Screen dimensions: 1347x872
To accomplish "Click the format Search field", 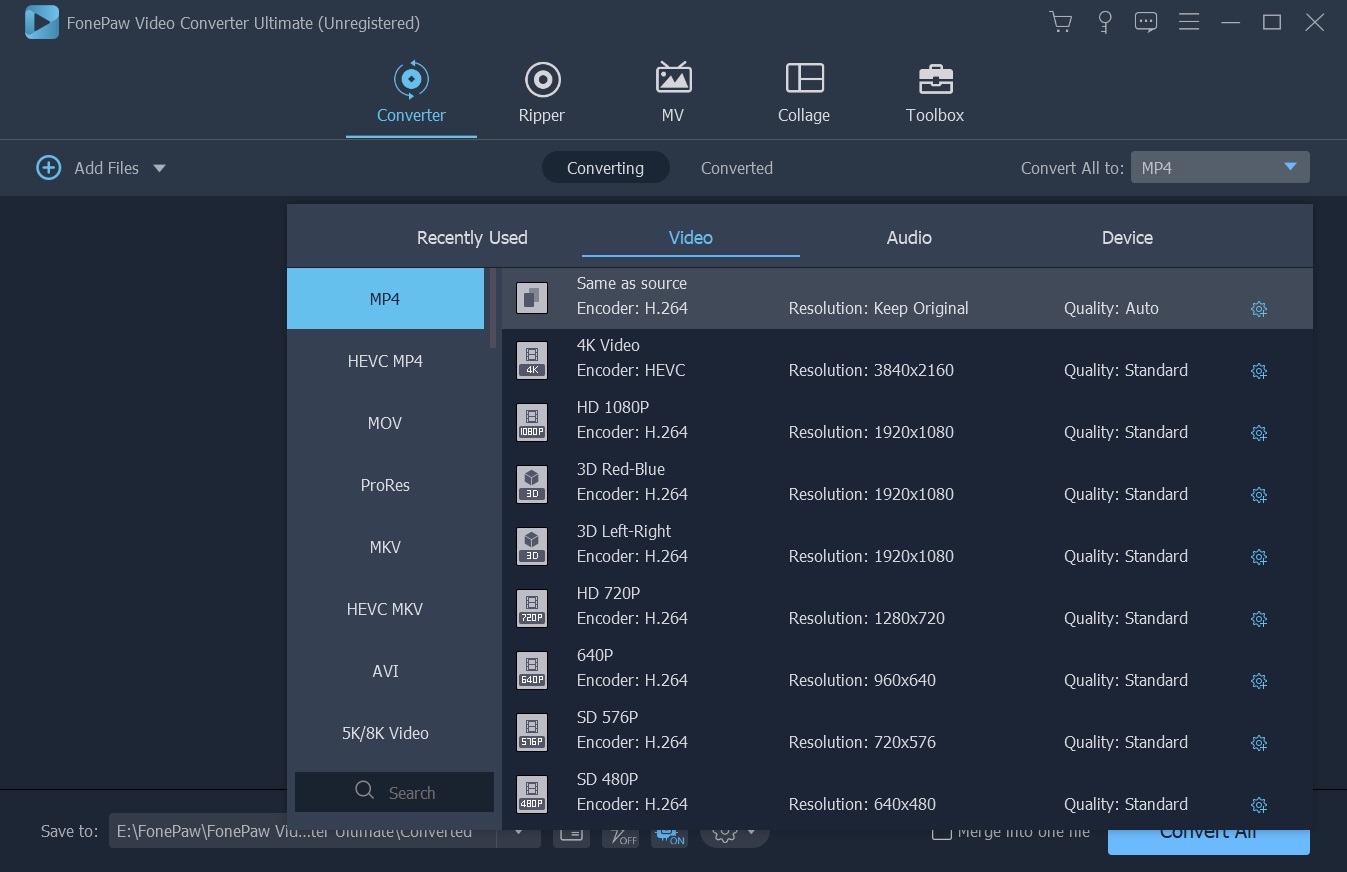I will [394, 792].
